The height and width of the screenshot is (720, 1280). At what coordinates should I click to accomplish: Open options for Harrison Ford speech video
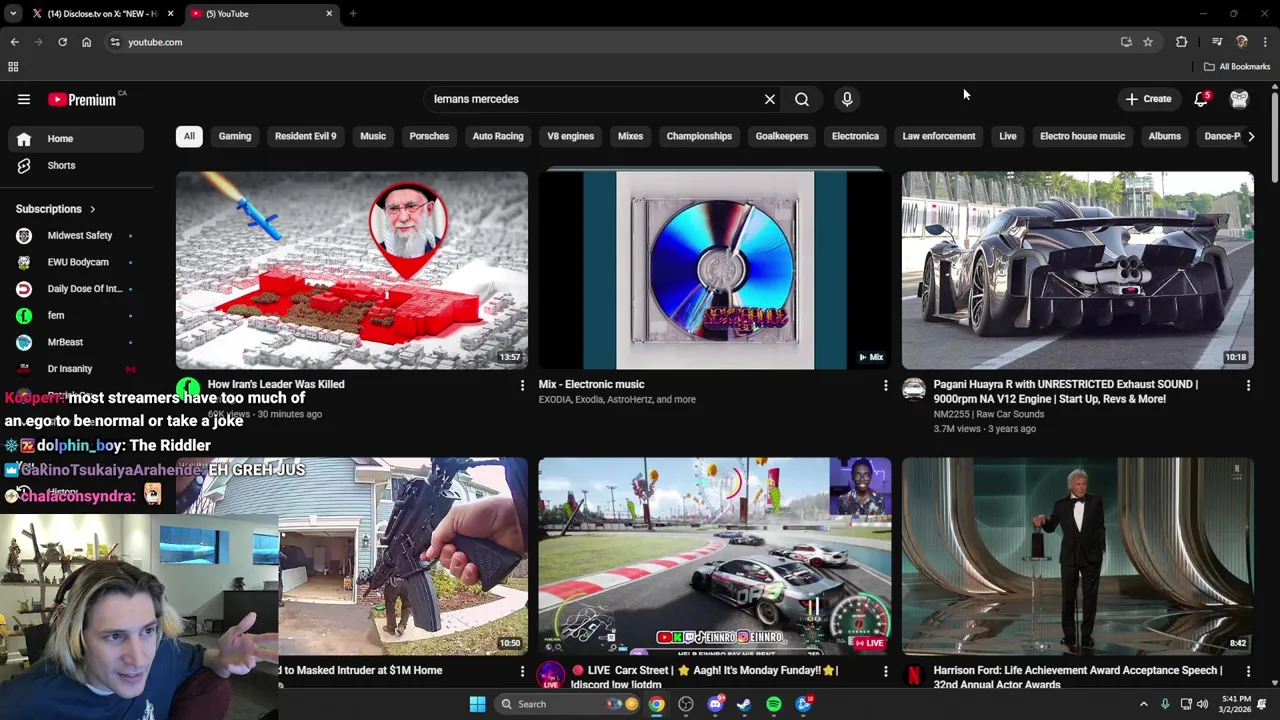tap(1248, 671)
